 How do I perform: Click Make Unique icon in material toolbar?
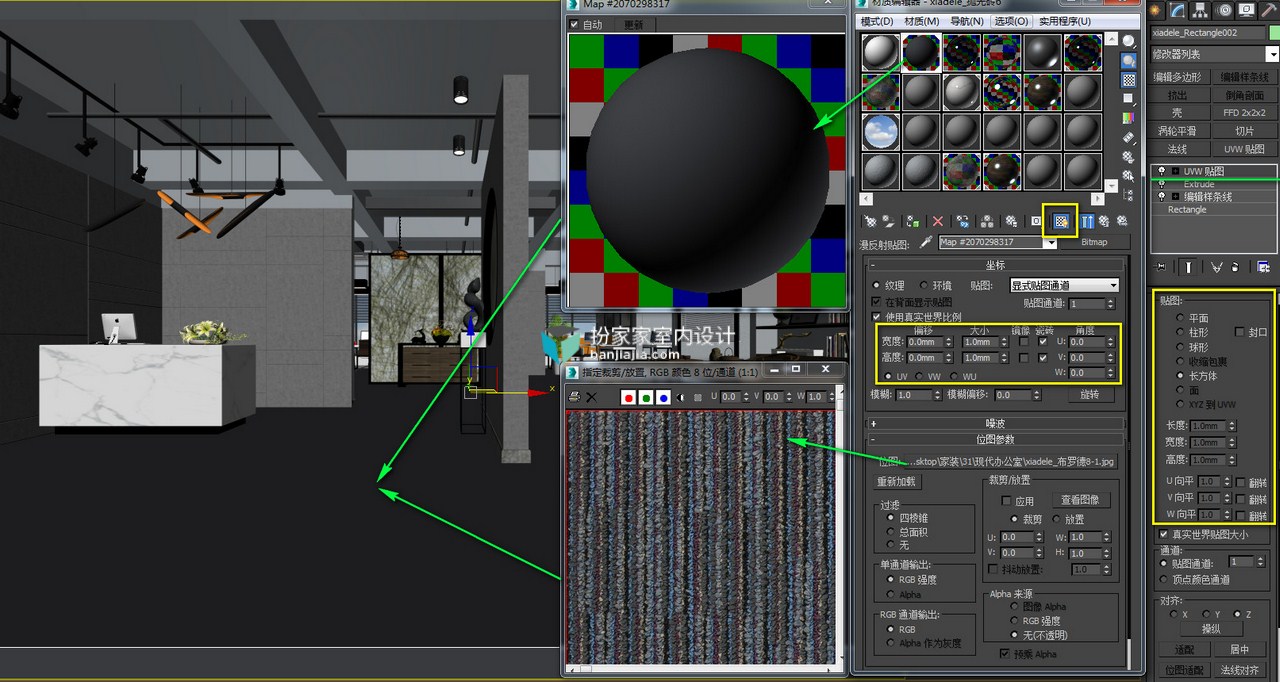pos(987,221)
